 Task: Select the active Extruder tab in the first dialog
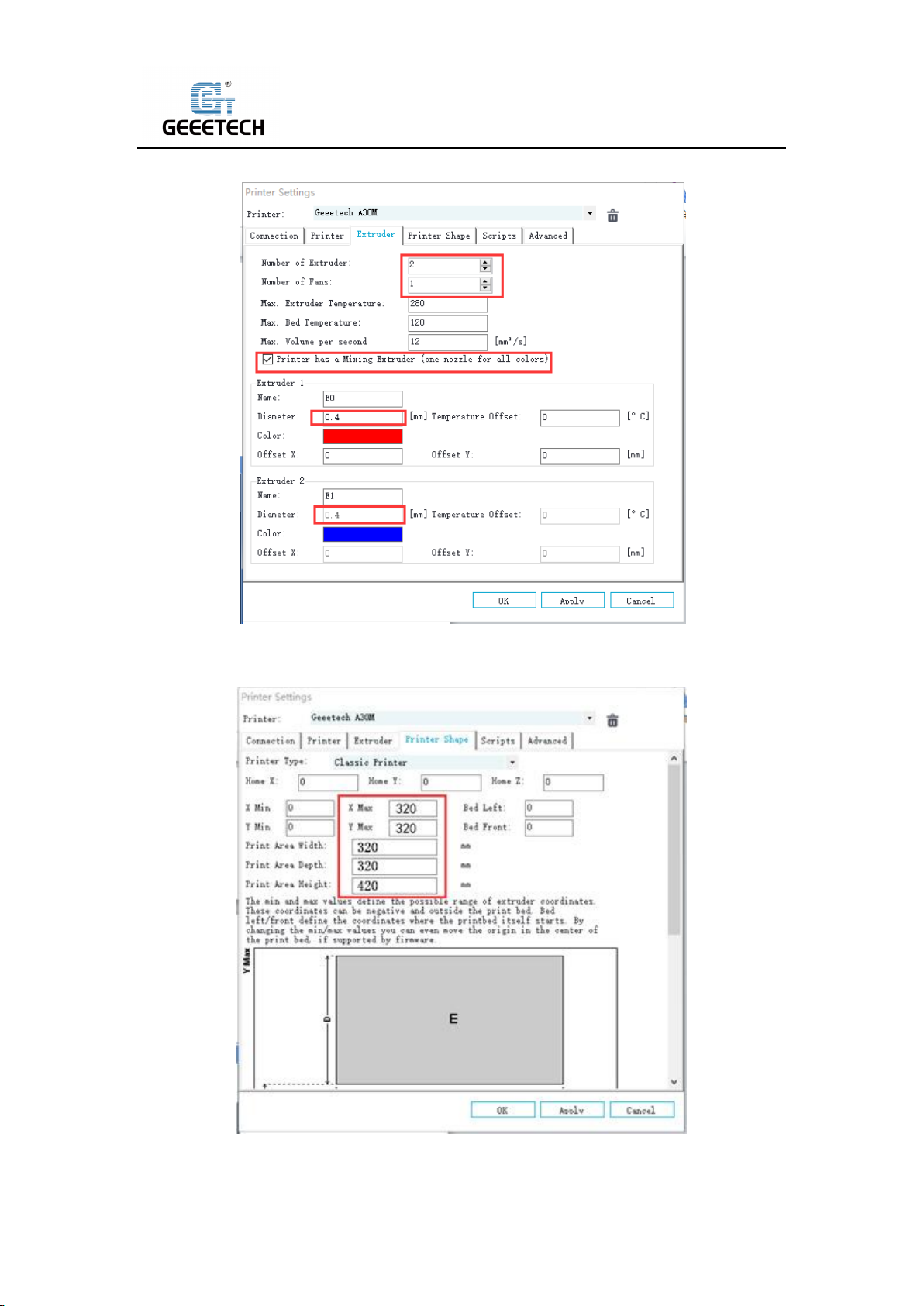click(376, 234)
